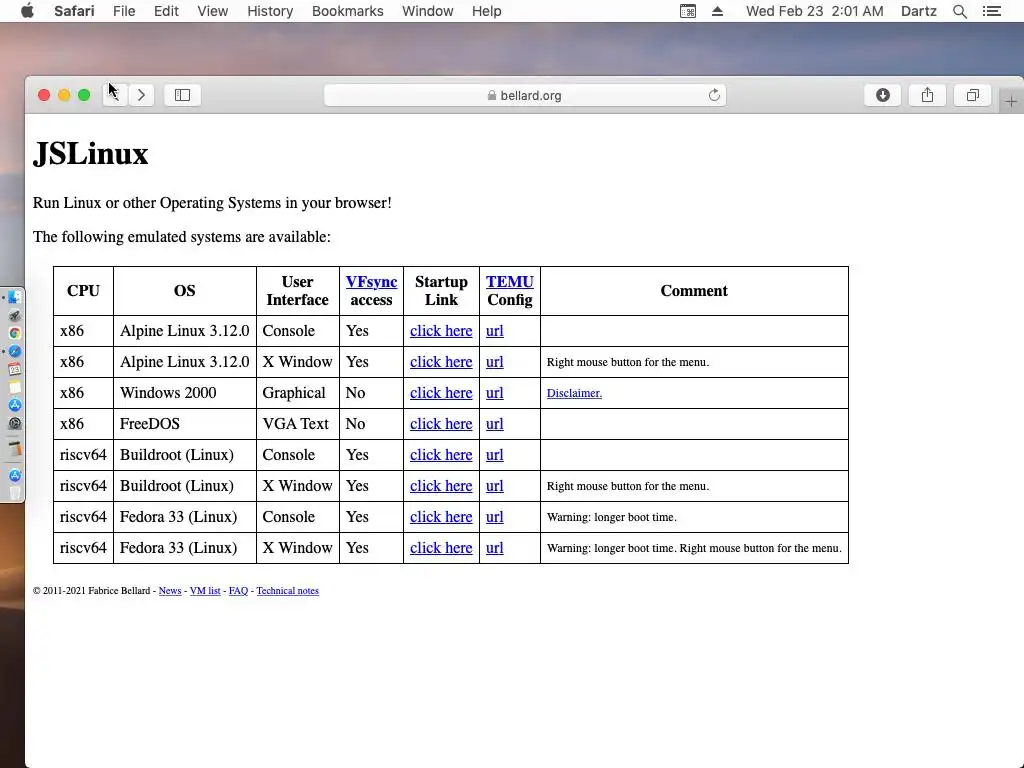The height and width of the screenshot is (768, 1024).
Task: Show tab overview button
Action: click(x=972, y=95)
